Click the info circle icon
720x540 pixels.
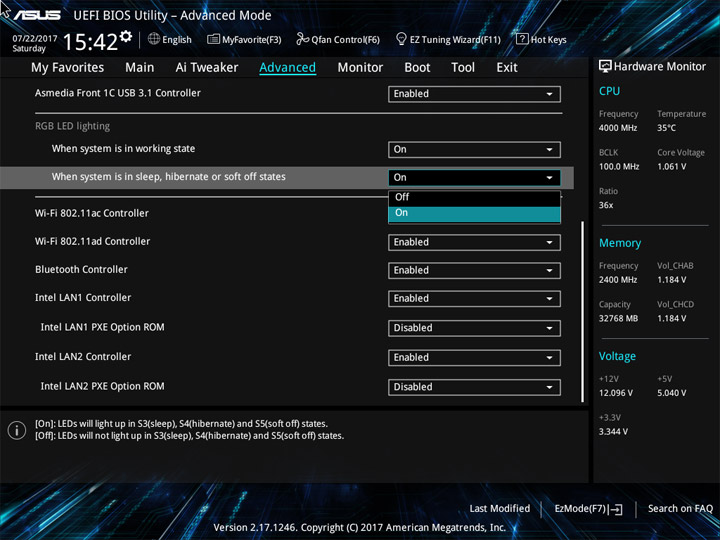(17, 430)
